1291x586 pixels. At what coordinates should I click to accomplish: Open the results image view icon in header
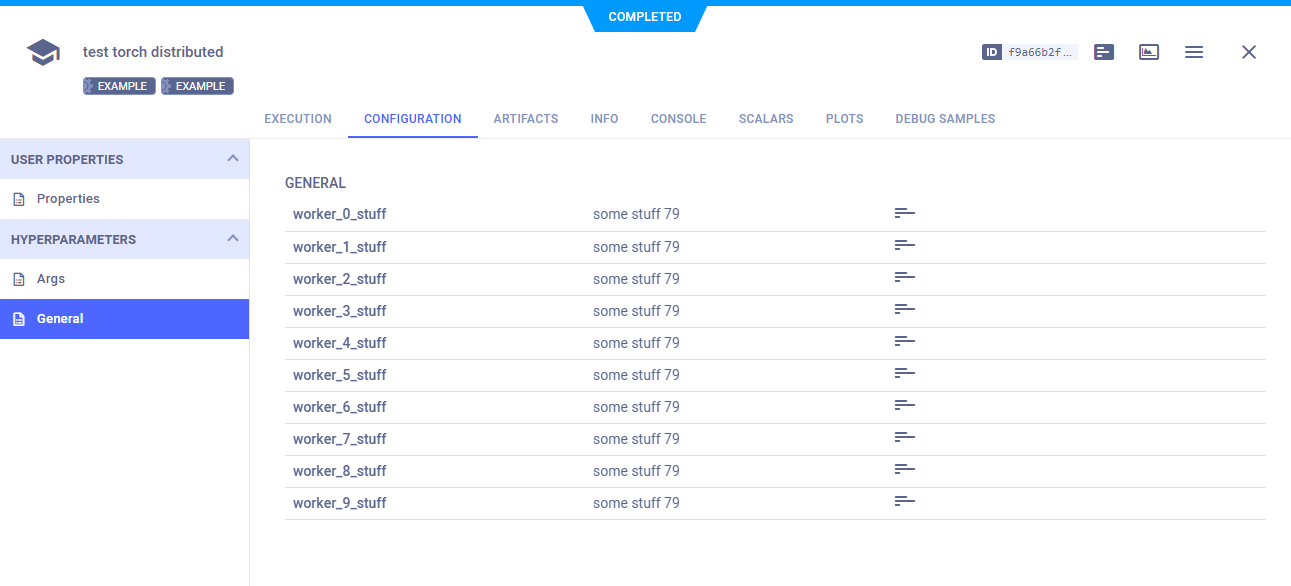click(x=1149, y=52)
